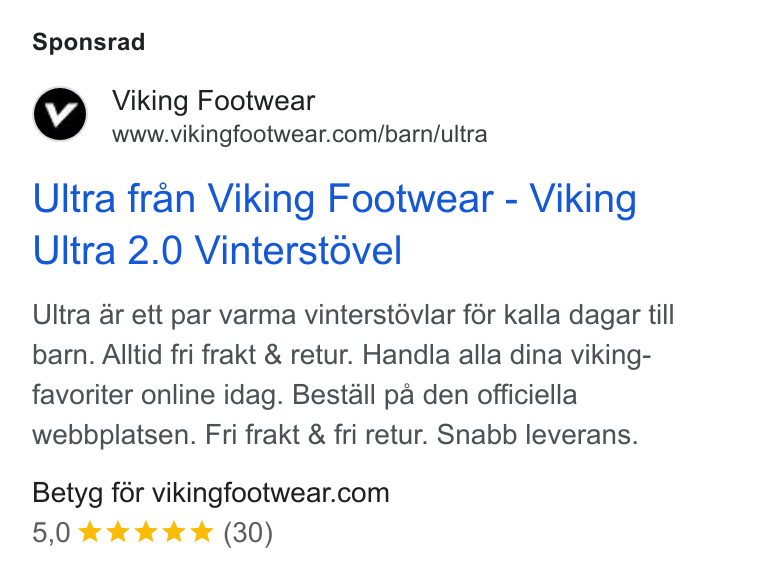Click the third rating star

coord(146,531)
